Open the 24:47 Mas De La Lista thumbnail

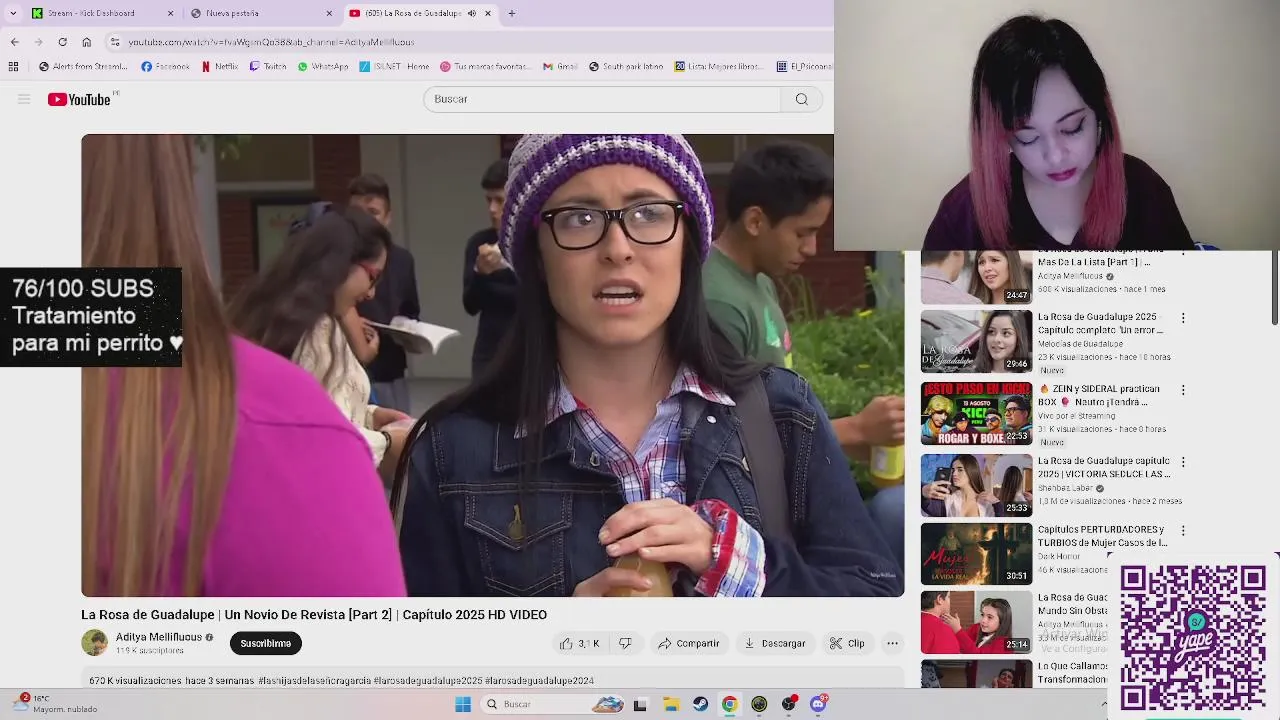(x=976, y=277)
